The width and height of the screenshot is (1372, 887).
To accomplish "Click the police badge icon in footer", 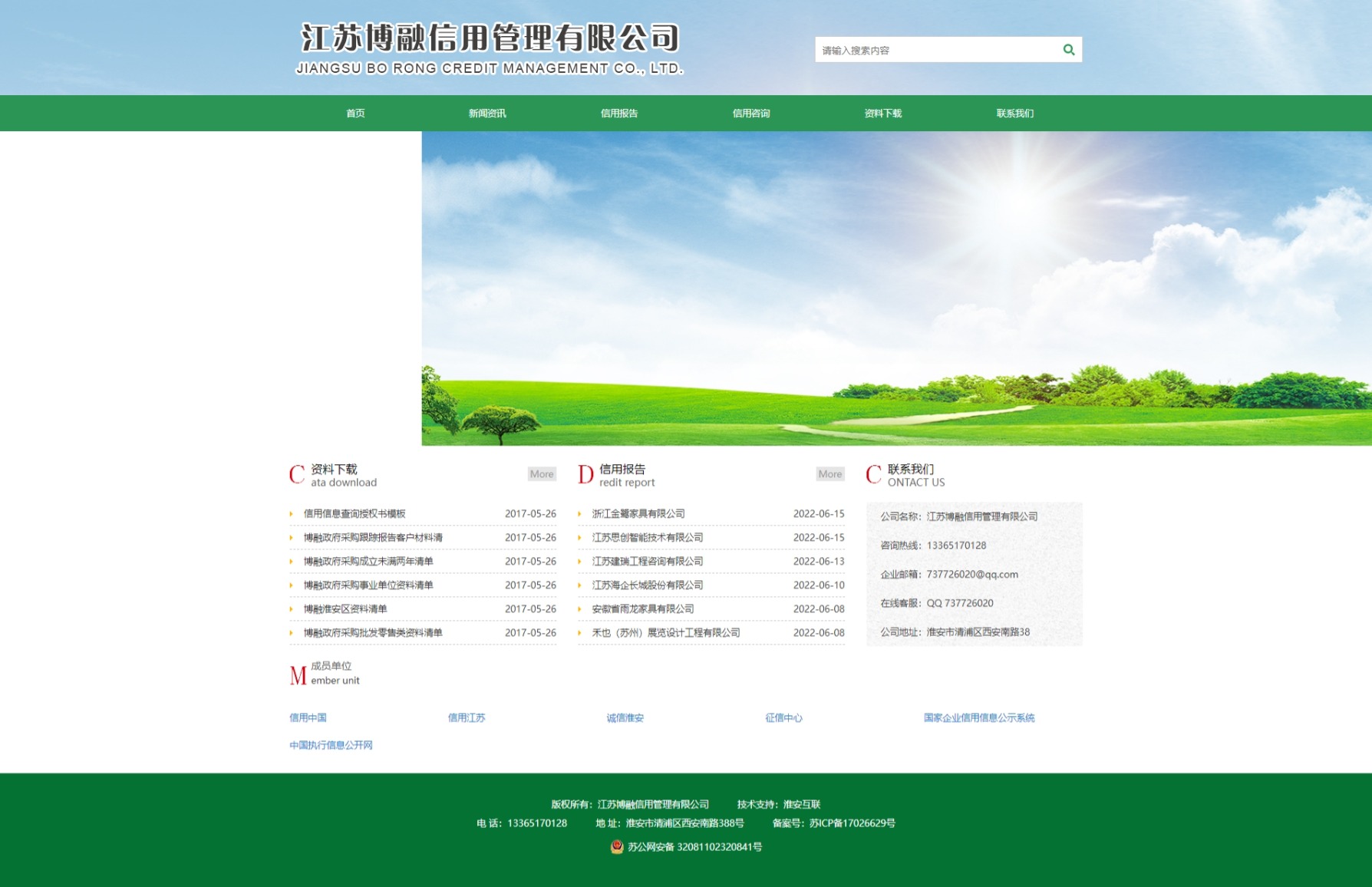I will (x=616, y=846).
